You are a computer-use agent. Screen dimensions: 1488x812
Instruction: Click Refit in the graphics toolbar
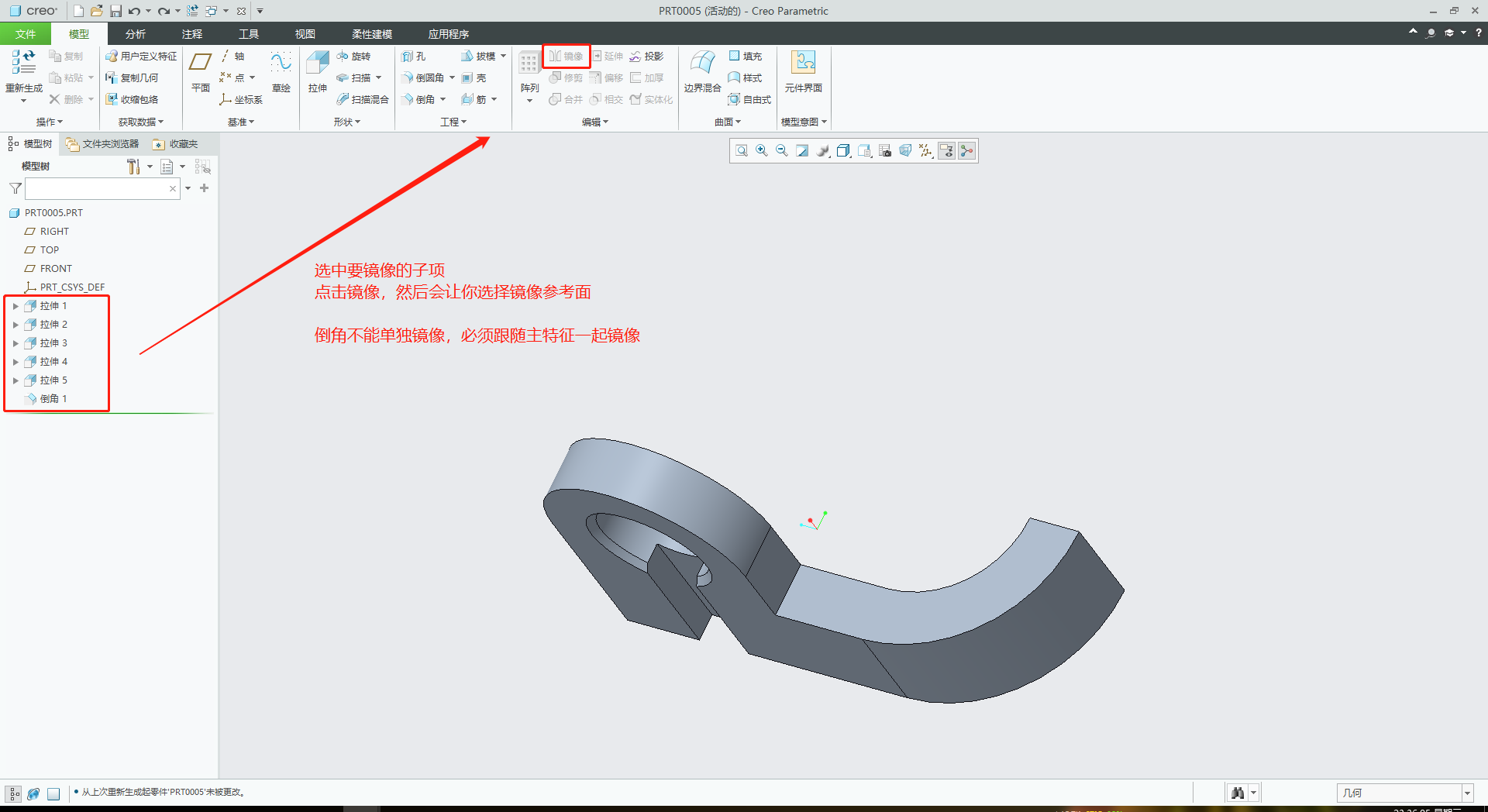click(x=742, y=151)
